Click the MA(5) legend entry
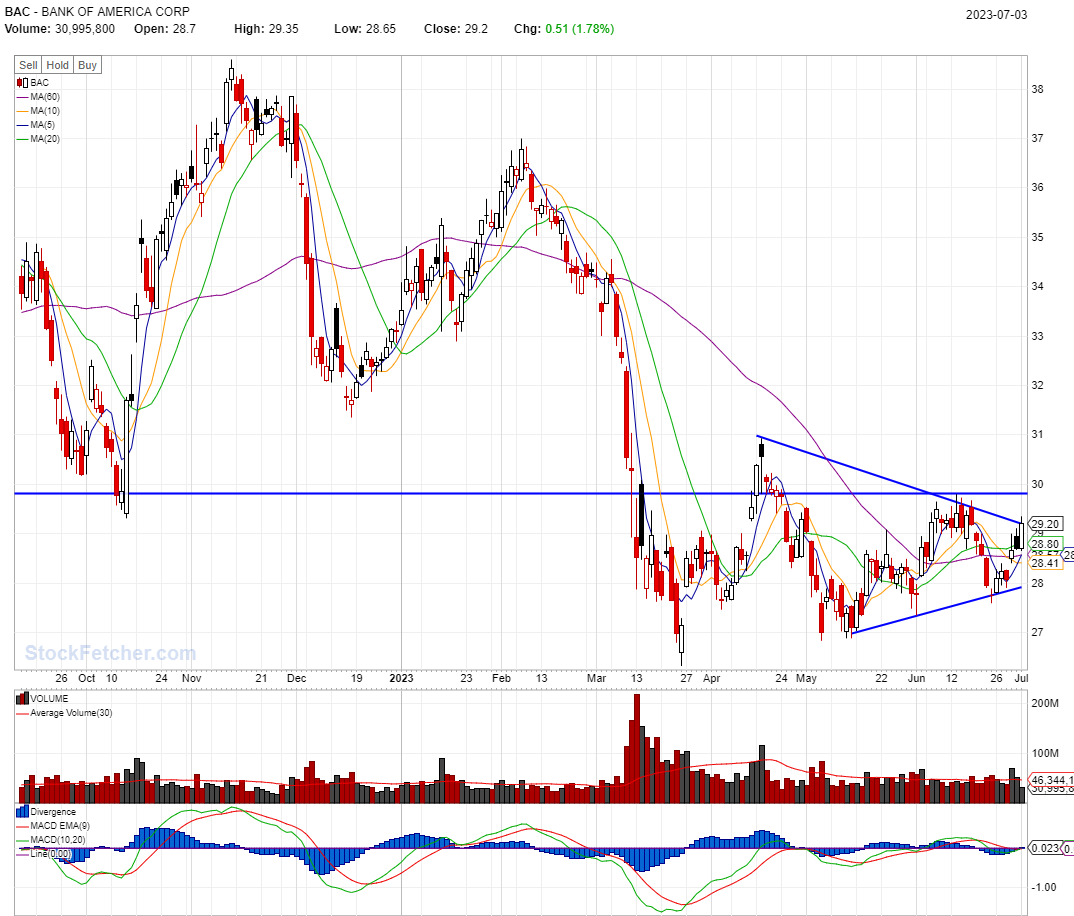1074x916 pixels. [36, 125]
